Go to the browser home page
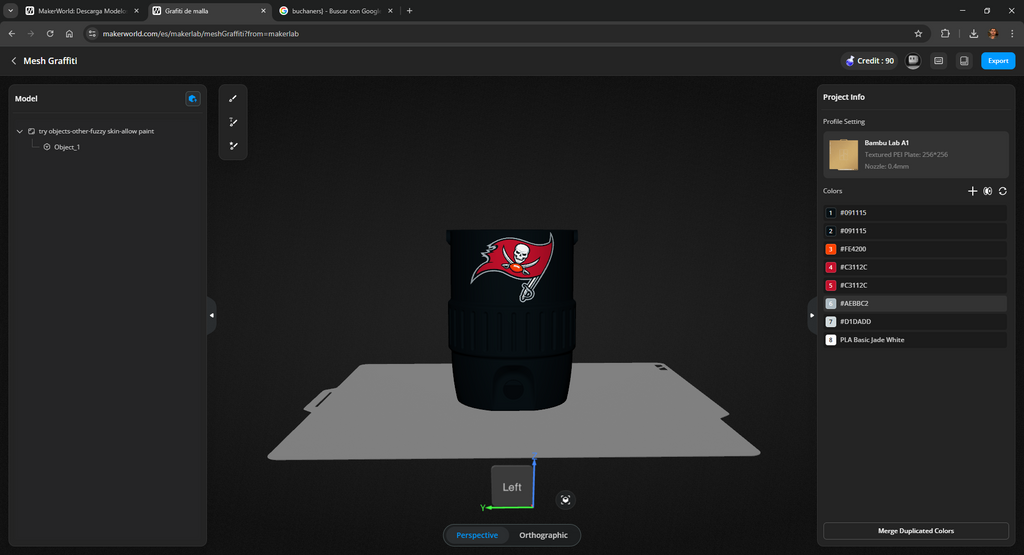 [x=69, y=33]
